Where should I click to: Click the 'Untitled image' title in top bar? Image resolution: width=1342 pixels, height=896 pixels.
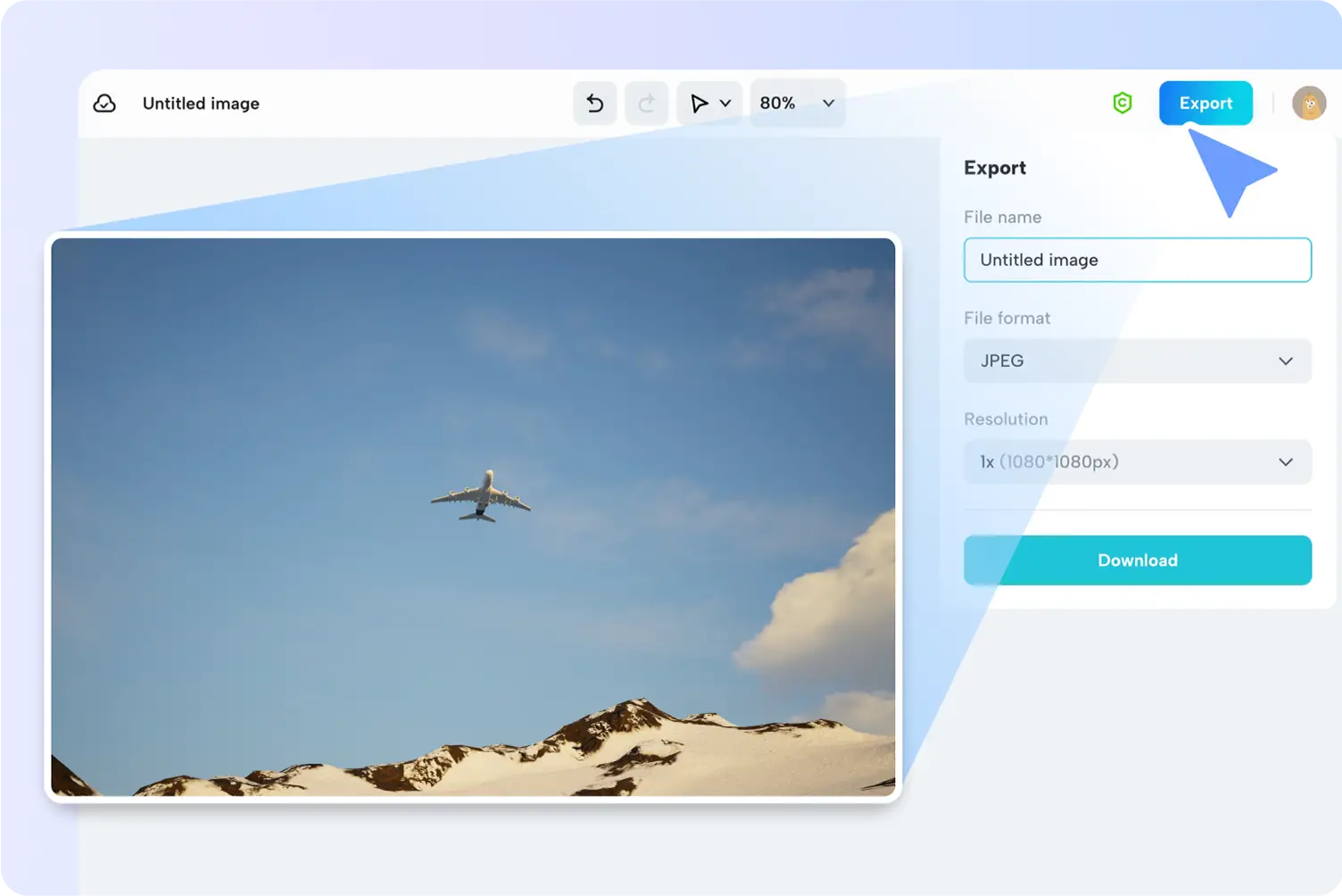200,103
